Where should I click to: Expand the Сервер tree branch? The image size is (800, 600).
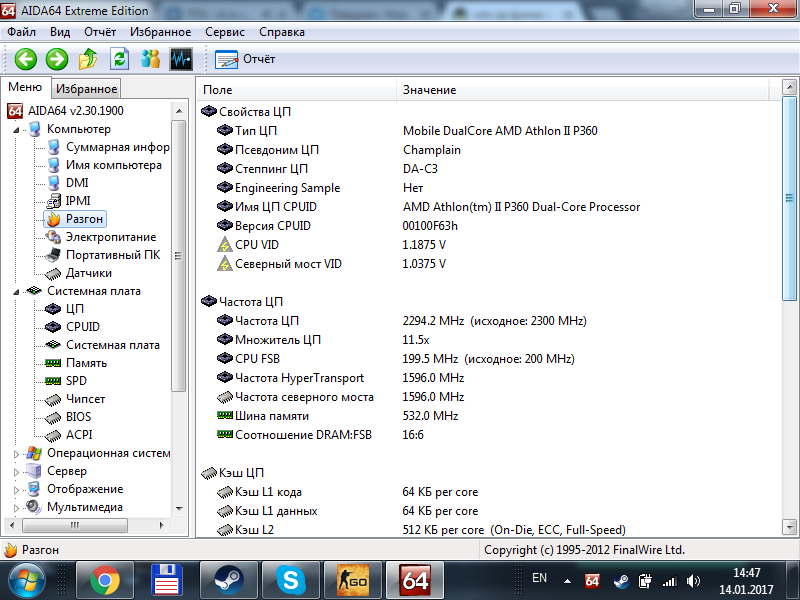(16, 471)
